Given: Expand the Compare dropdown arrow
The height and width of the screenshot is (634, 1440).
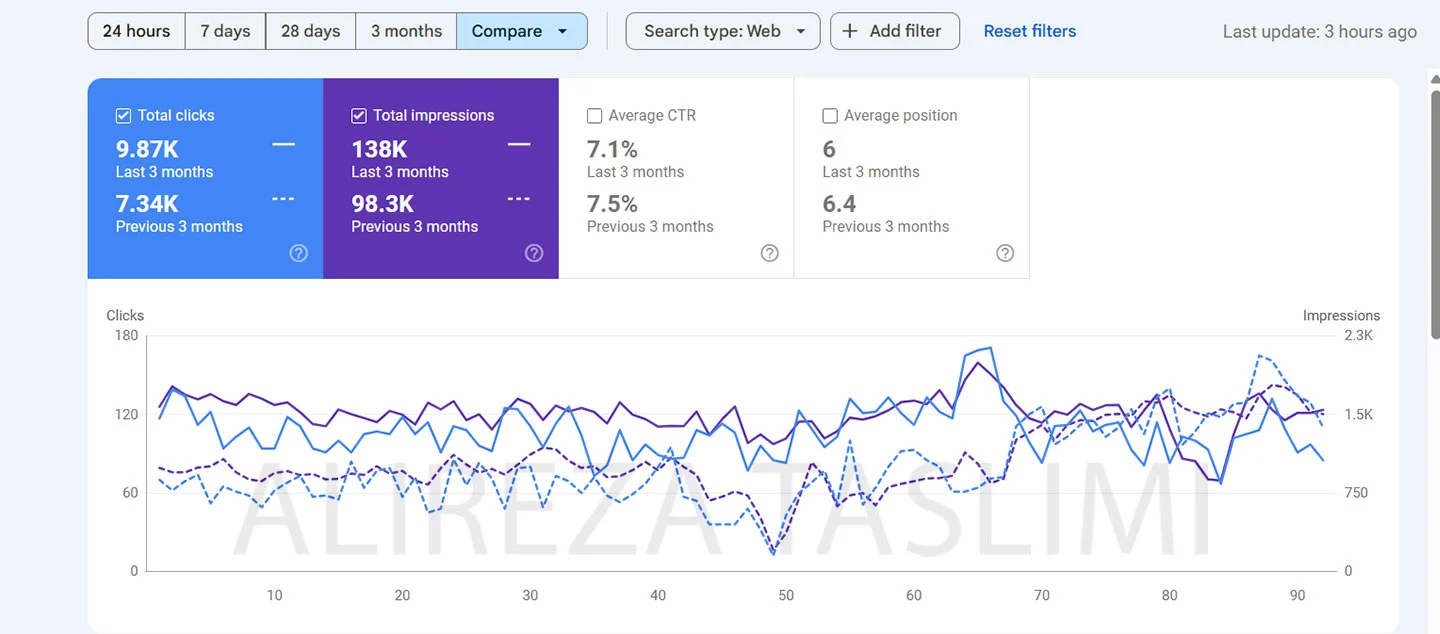Looking at the screenshot, I should [x=563, y=31].
